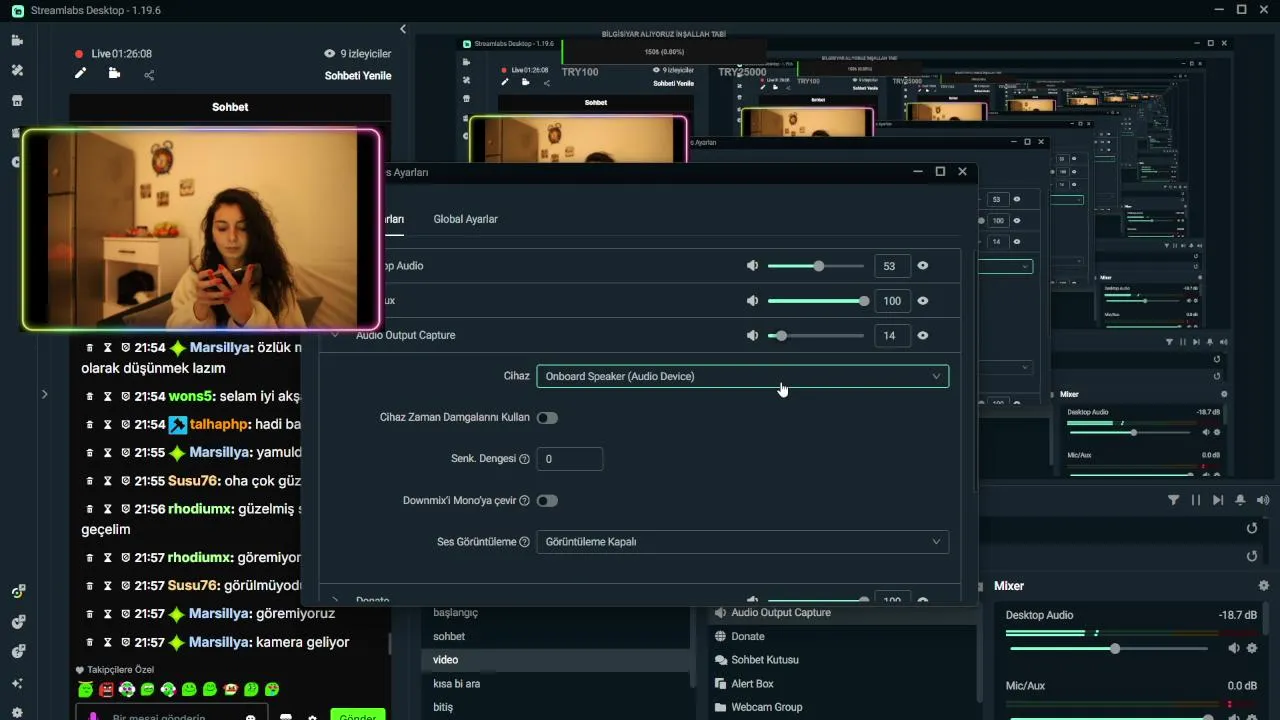Mute Desktop Audio in the Mixer
Image resolution: width=1280 pixels, height=720 pixels.
tap(1234, 649)
